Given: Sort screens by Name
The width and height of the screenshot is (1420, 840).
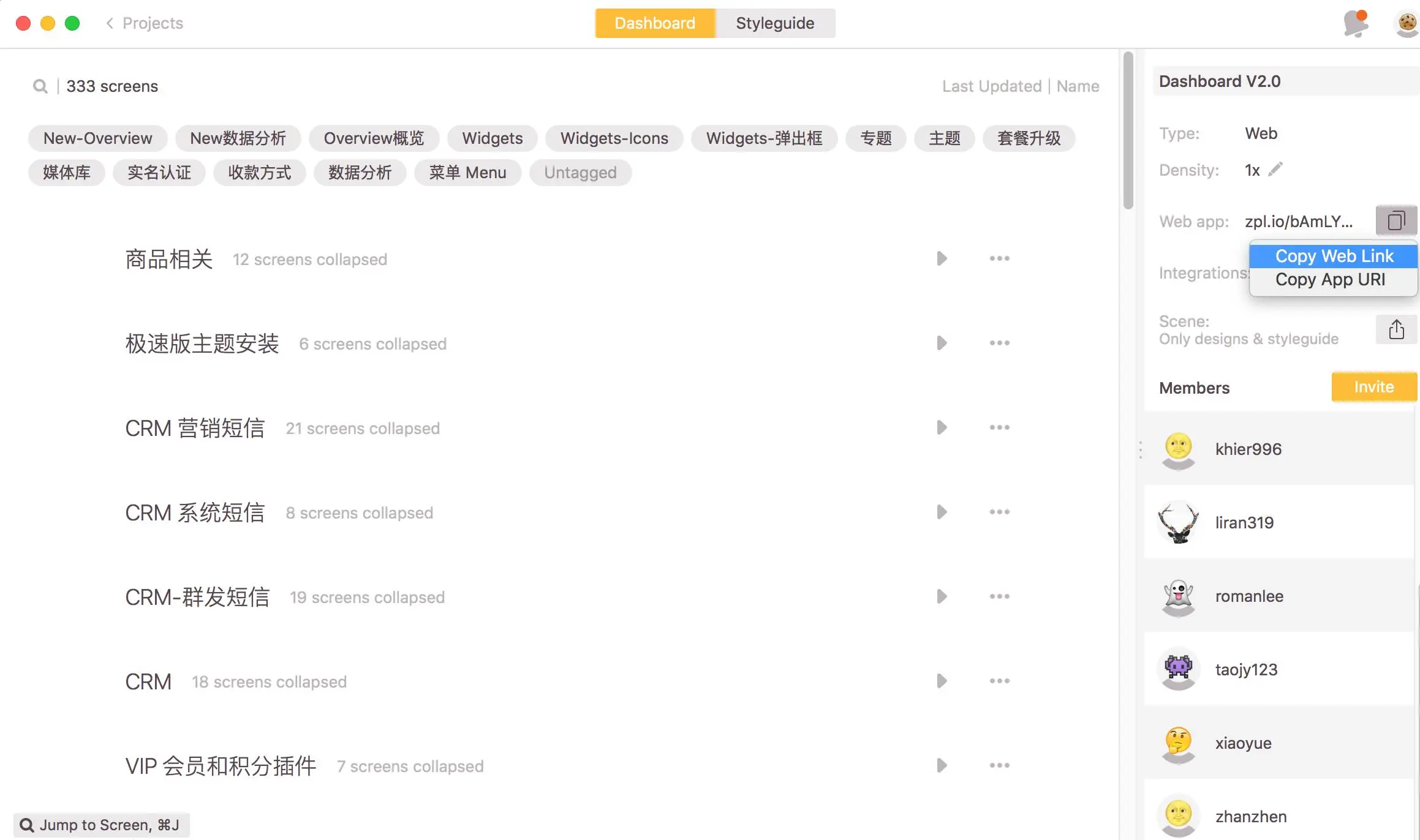Looking at the screenshot, I should tap(1078, 86).
